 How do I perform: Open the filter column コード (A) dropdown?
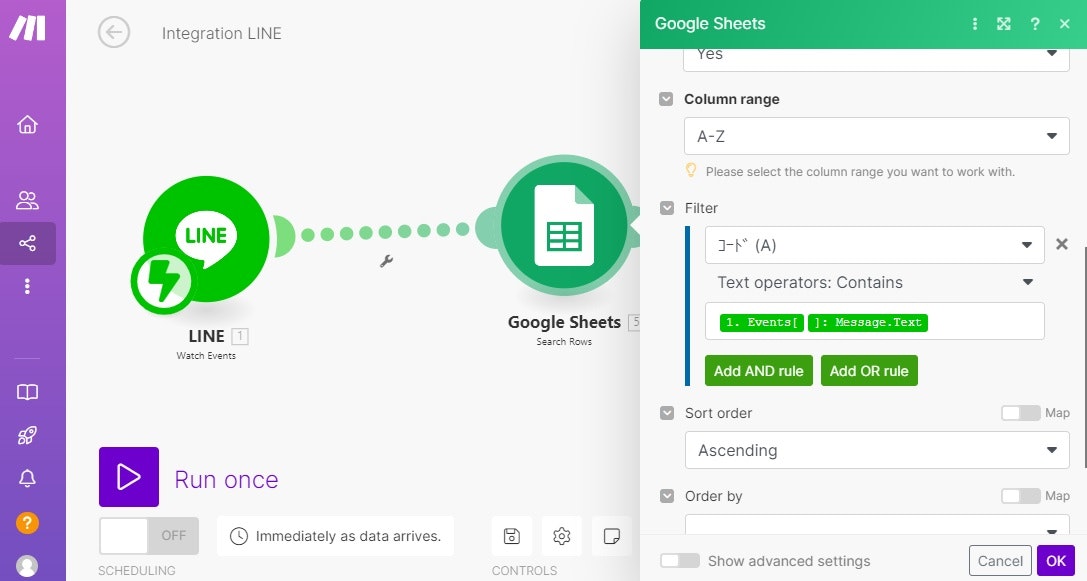coord(874,245)
